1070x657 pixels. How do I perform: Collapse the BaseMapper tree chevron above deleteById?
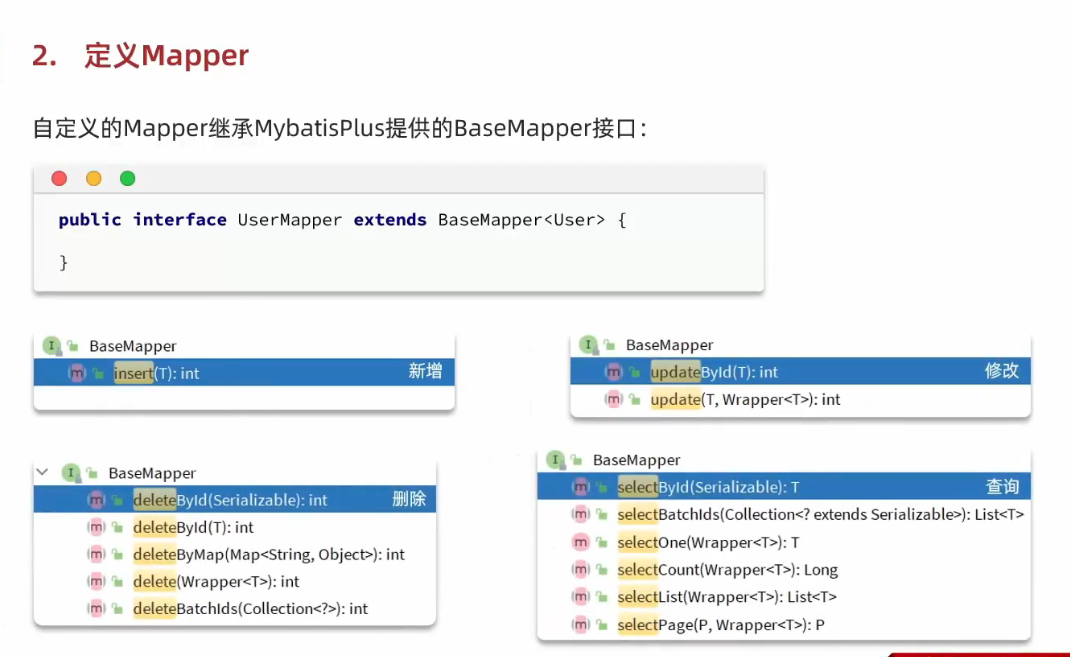tap(42, 472)
